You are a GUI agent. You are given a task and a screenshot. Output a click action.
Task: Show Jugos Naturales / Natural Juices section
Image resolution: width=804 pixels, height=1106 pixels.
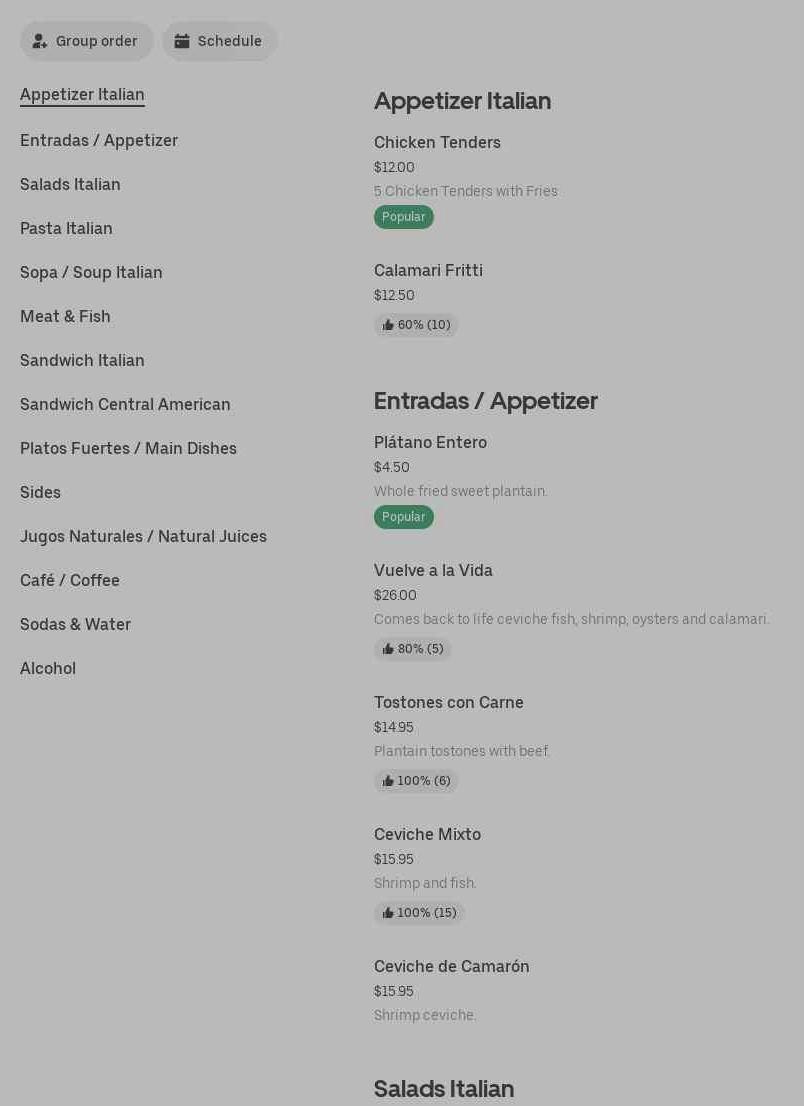tap(143, 536)
